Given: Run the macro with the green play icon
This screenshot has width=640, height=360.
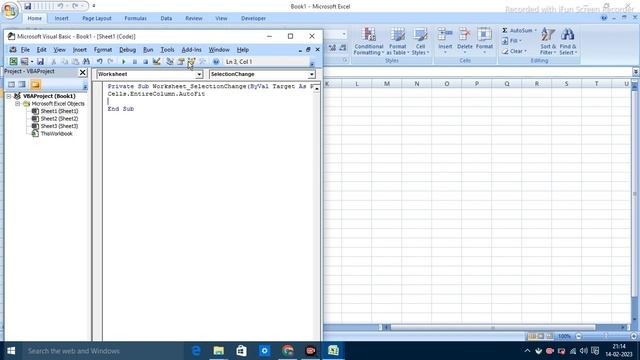Looking at the screenshot, I should (124, 62).
